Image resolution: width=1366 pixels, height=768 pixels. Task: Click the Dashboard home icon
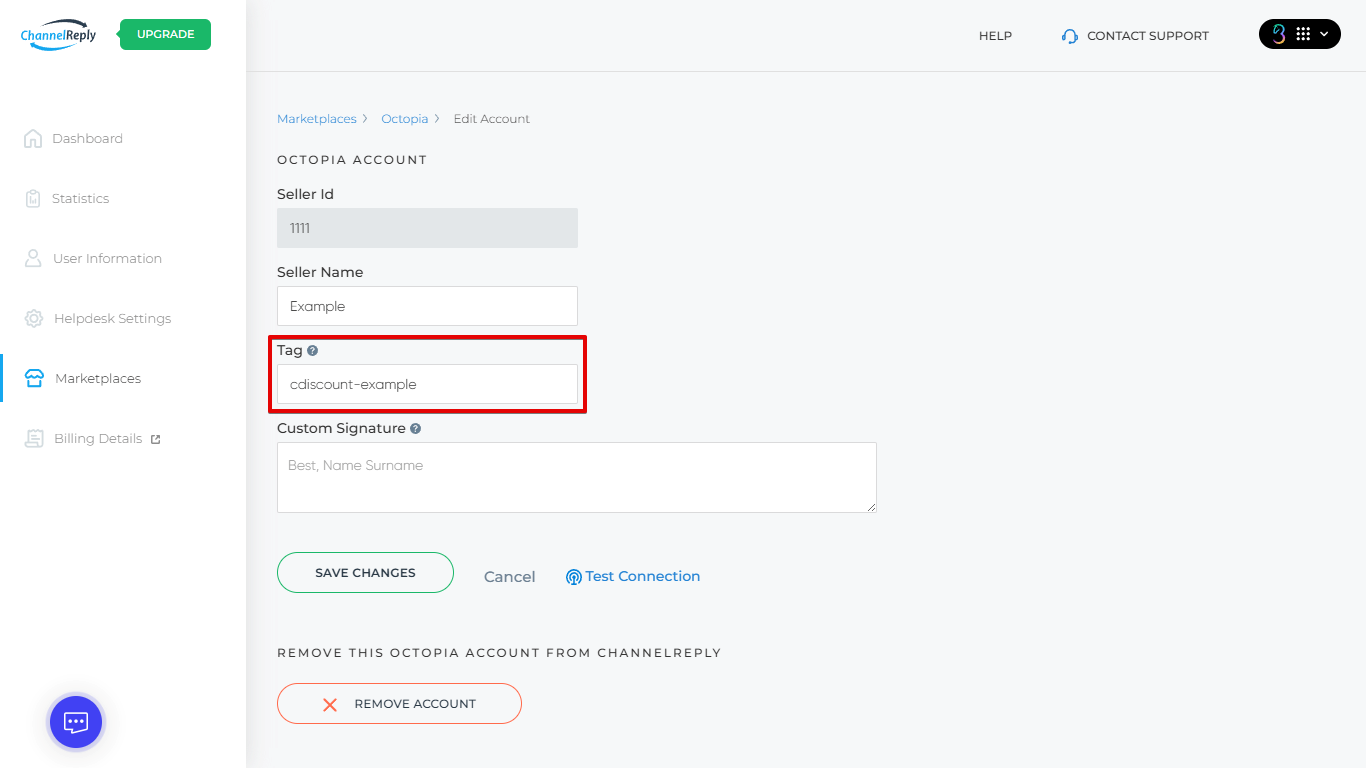click(x=33, y=138)
